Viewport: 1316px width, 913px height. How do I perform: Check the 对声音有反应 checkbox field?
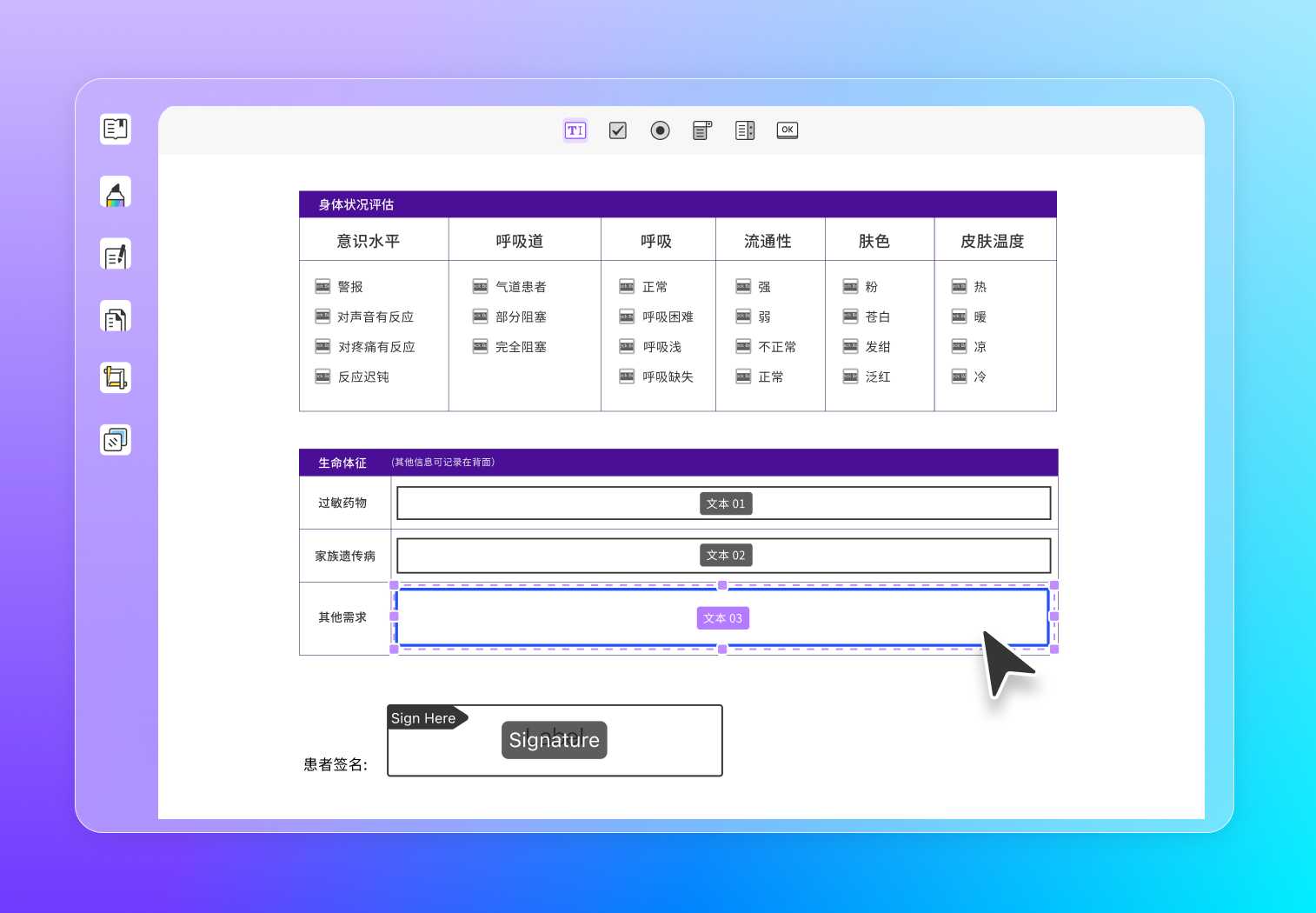tap(322, 317)
